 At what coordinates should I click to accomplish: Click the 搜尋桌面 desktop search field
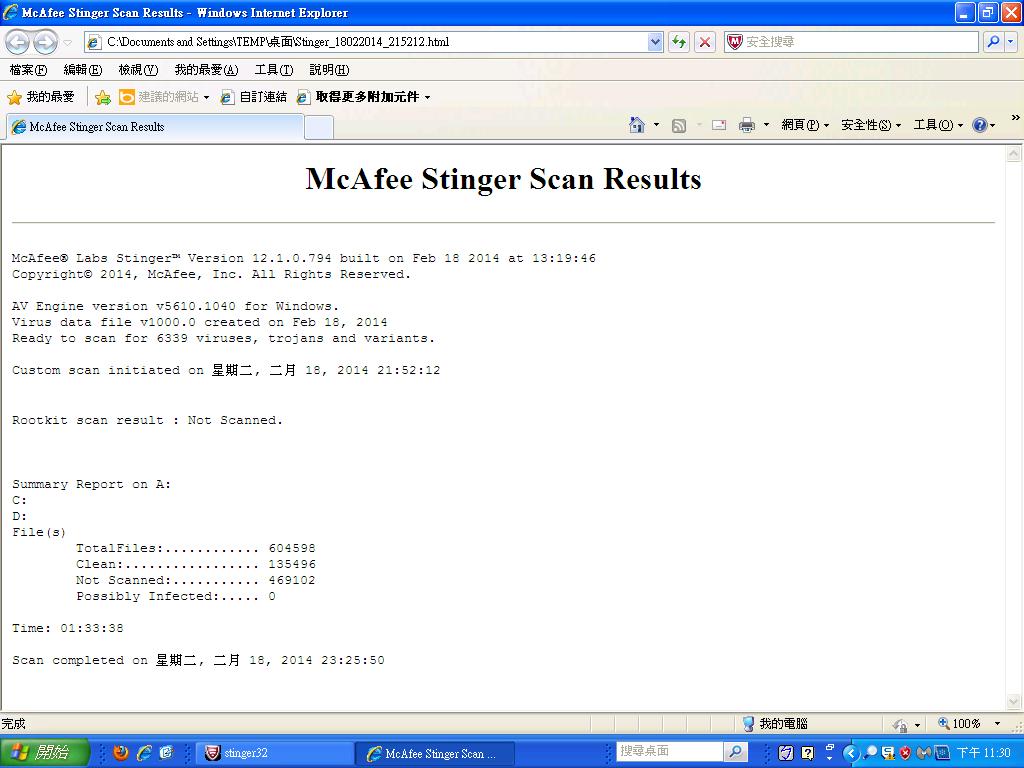click(669, 752)
